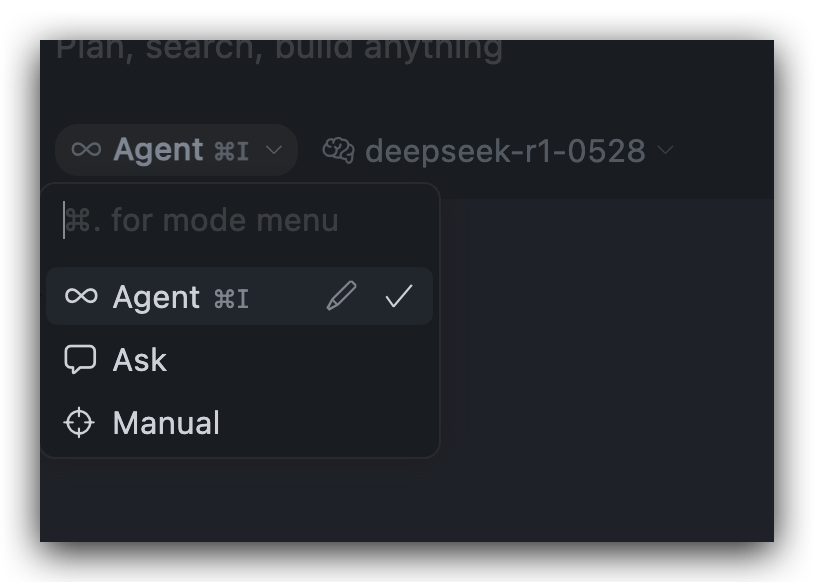Choose the Agent label in the mode list
Viewport: 814px width, 582px height.
(x=156, y=297)
